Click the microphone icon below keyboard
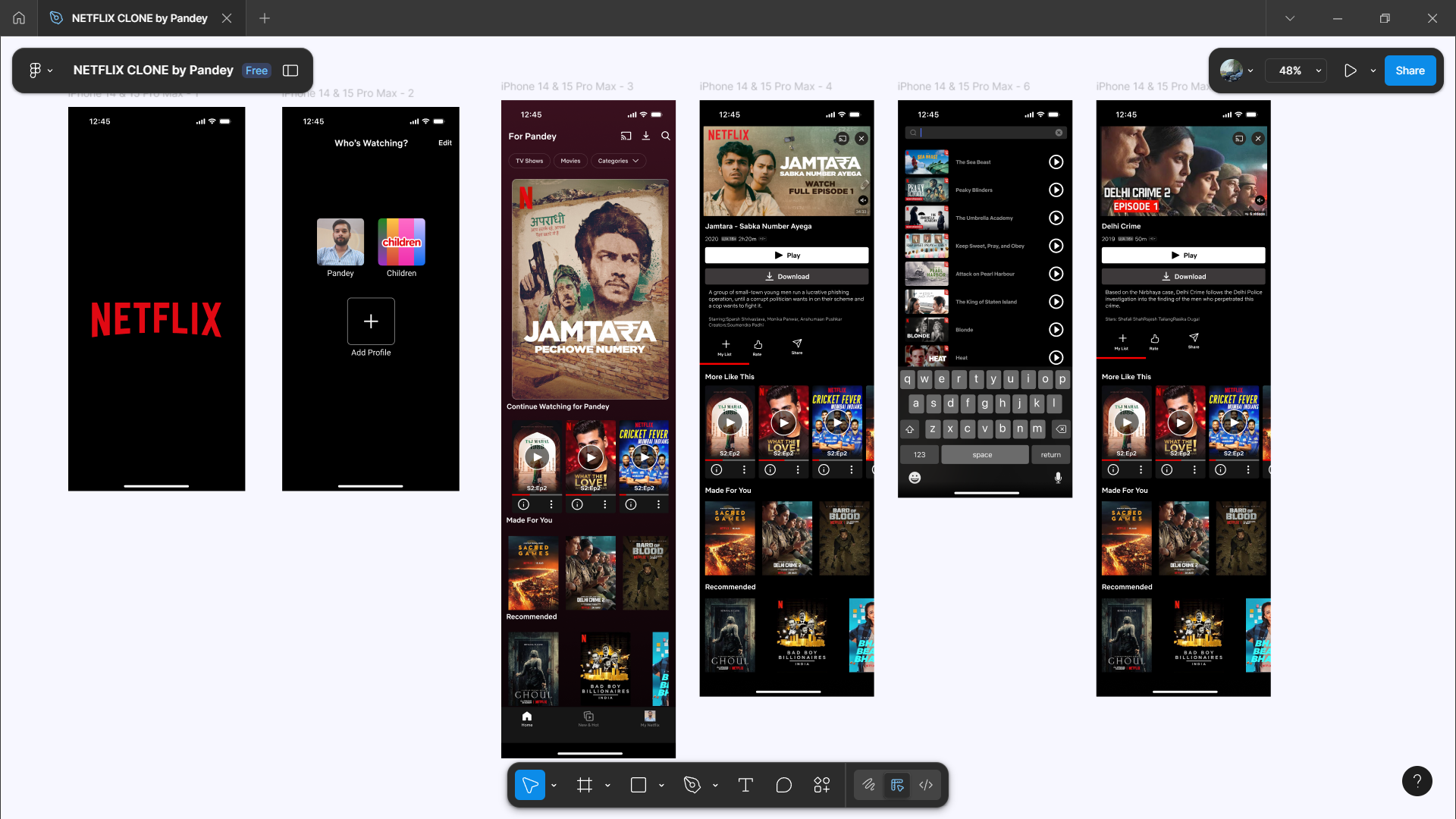 (x=1058, y=478)
